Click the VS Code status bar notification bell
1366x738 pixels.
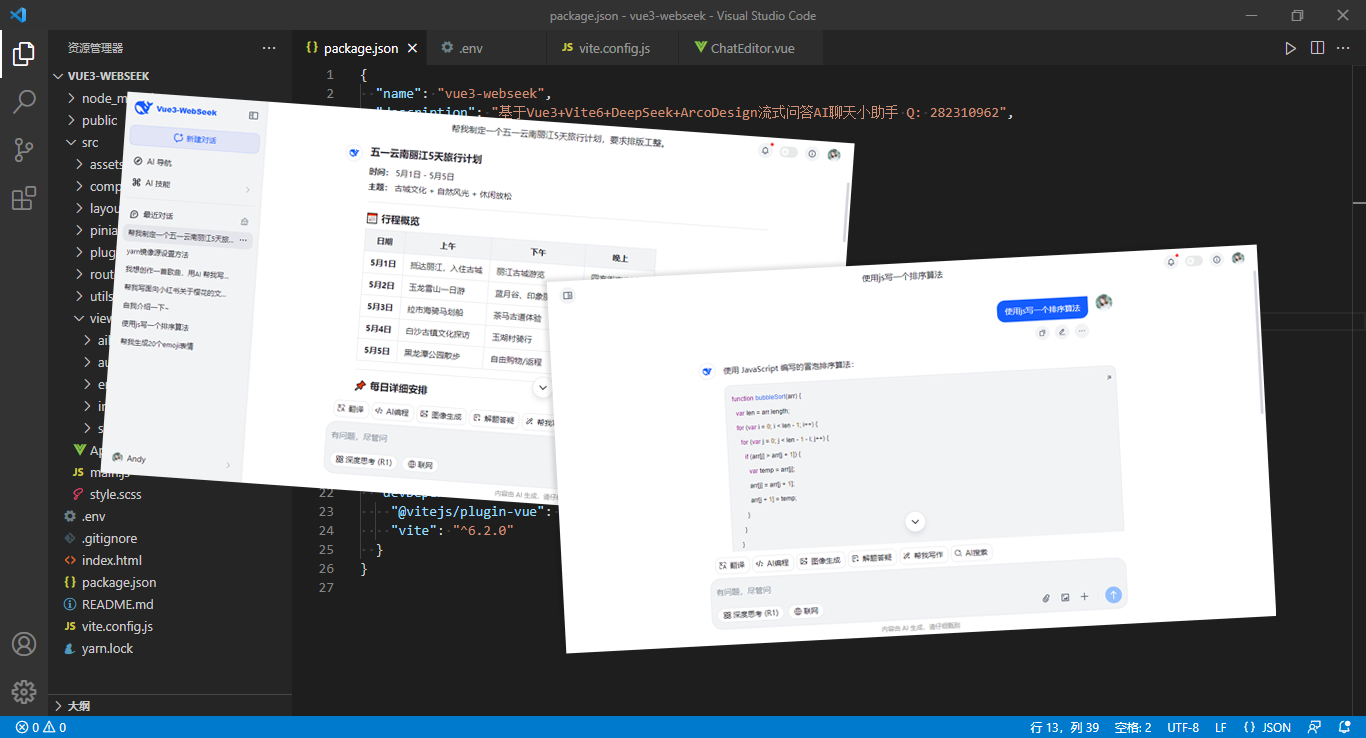click(1345, 728)
